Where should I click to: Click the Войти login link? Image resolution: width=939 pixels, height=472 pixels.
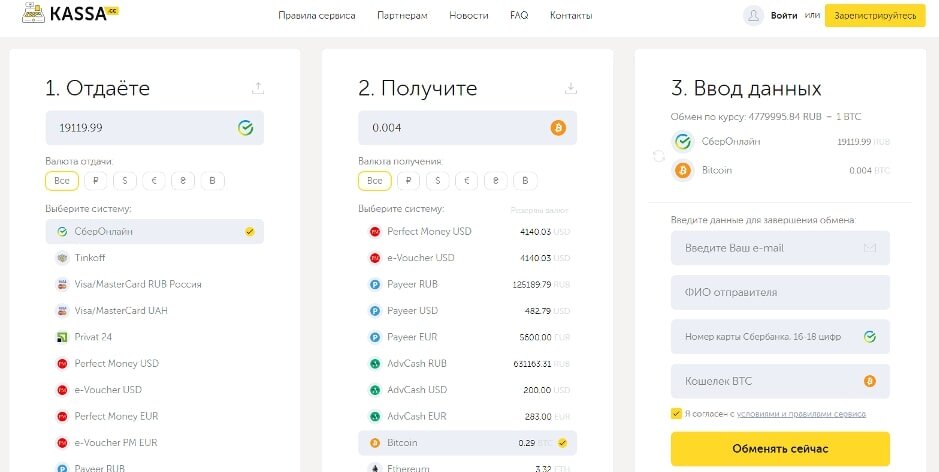point(784,16)
